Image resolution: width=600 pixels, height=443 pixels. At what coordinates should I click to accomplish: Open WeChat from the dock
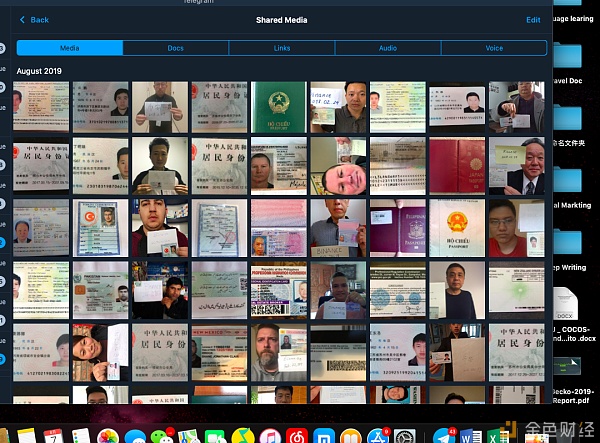162,436
